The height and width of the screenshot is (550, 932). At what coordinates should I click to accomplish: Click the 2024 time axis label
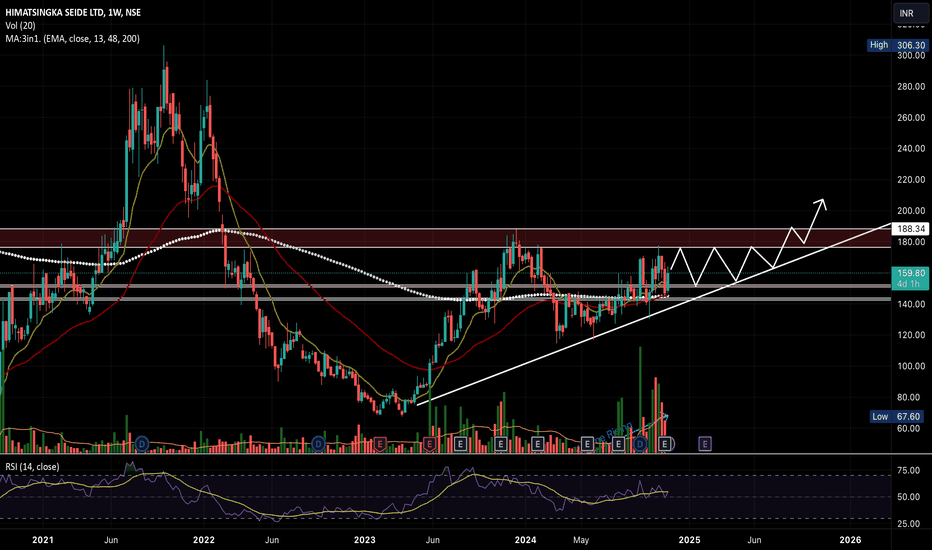point(525,540)
